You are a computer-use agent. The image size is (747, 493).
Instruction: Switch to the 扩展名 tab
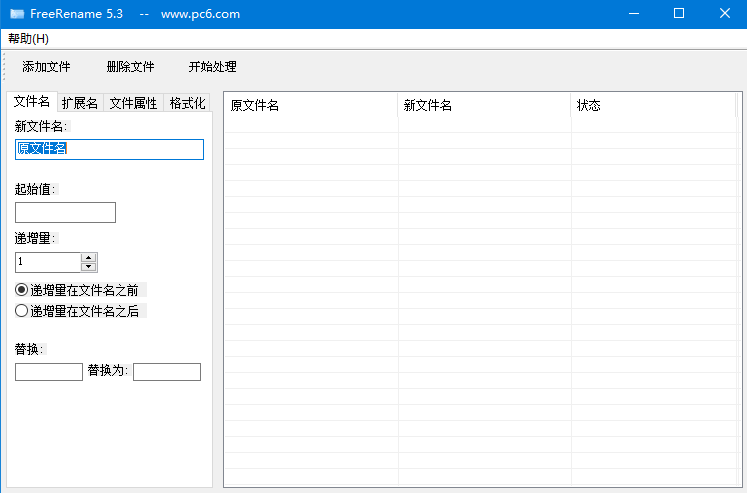pos(80,103)
